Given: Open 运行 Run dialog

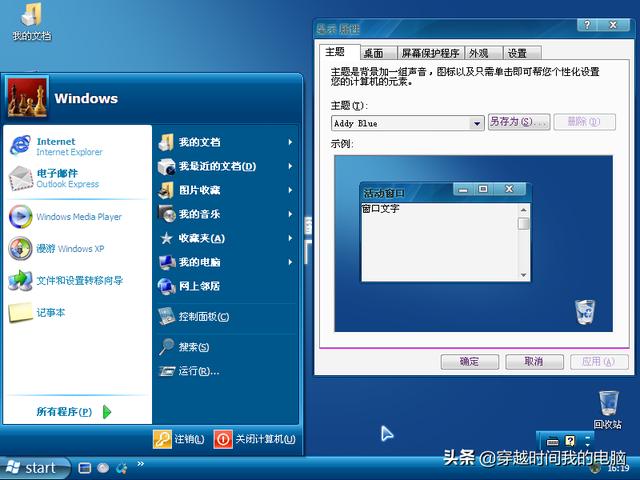Looking at the screenshot, I should point(189,371).
